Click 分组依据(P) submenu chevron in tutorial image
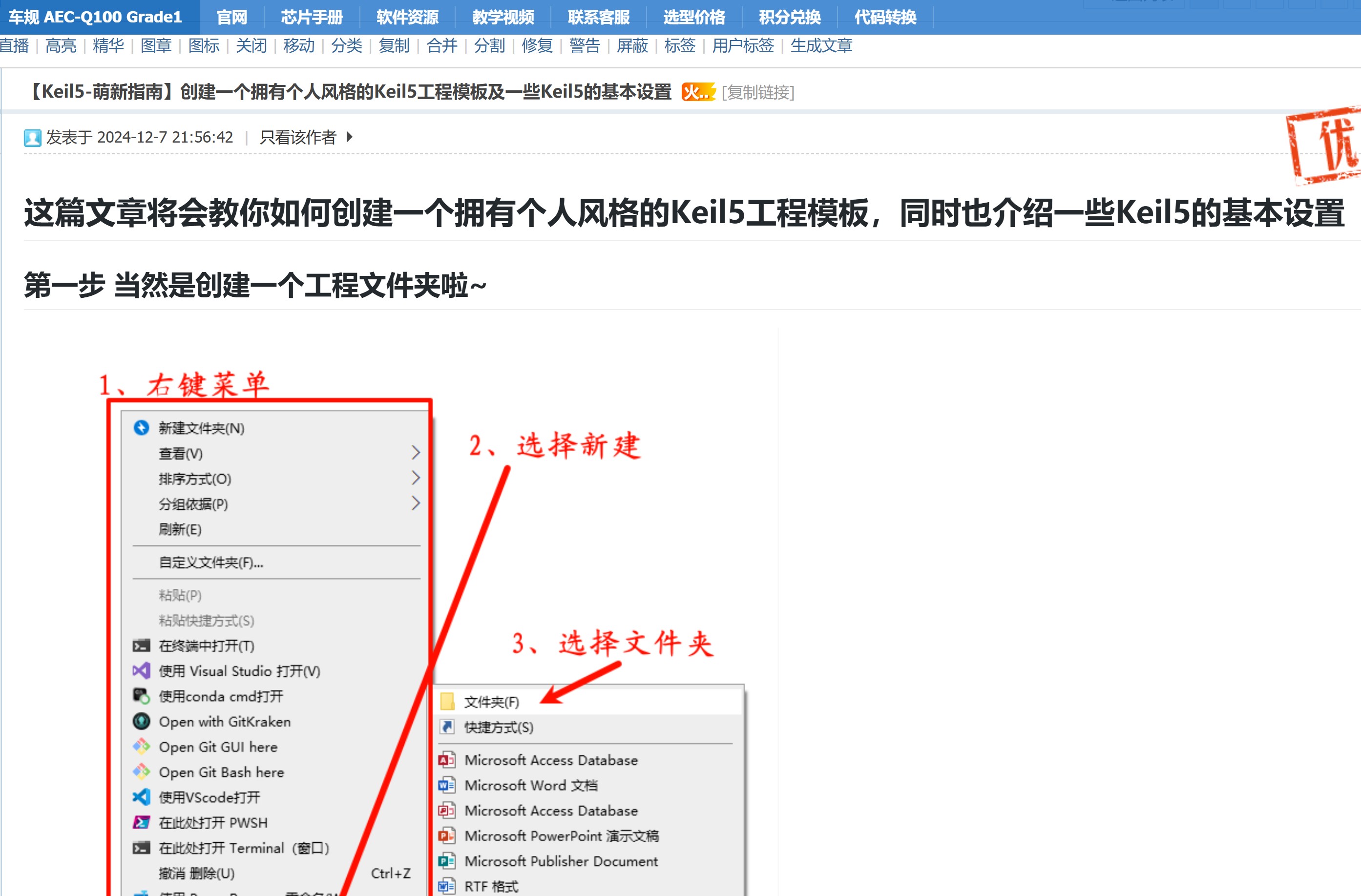Image resolution: width=1361 pixels, height=896 pixels. pos(416,503)
